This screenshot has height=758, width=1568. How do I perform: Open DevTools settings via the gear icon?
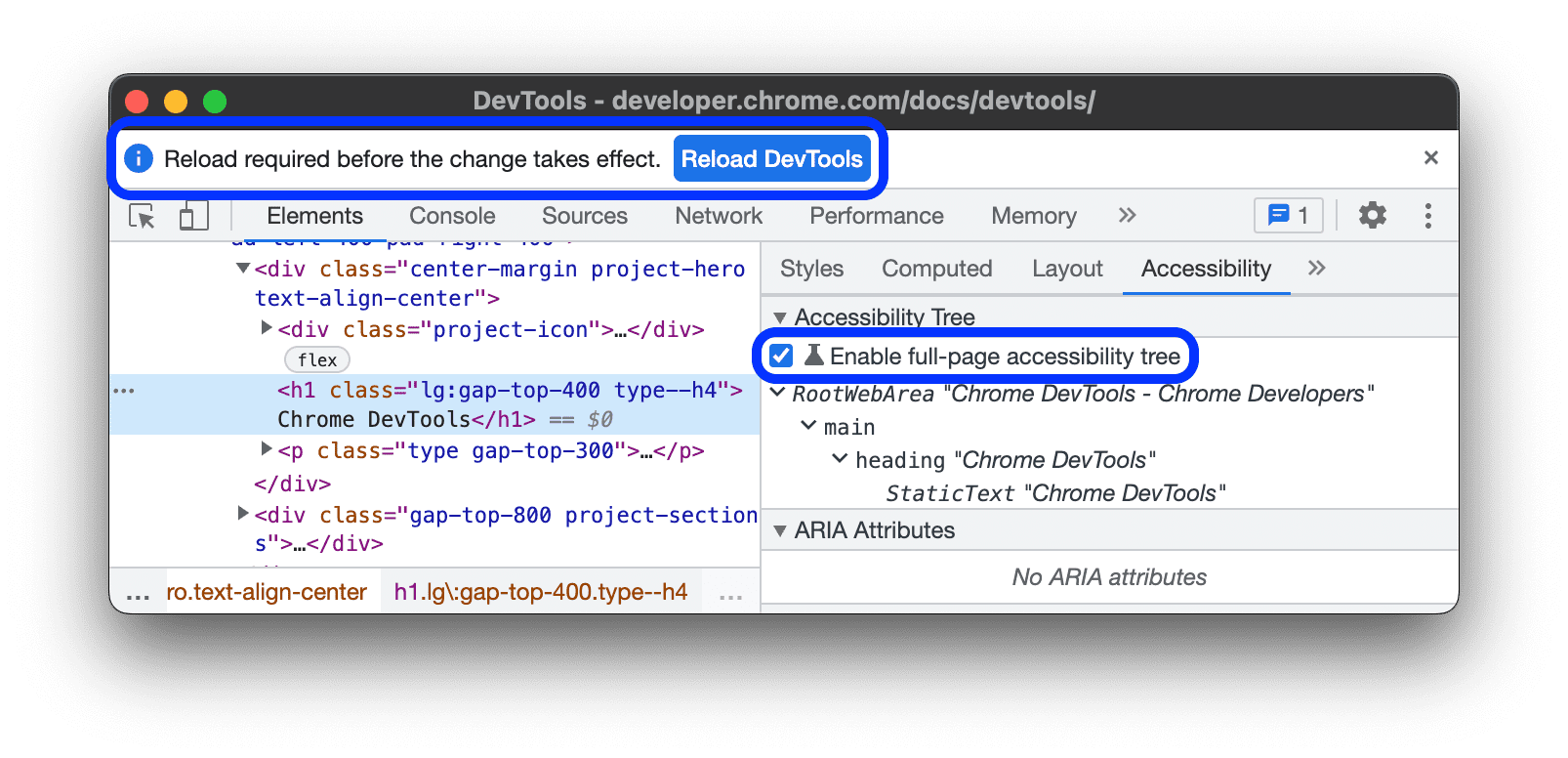(x=1372, y=215)
